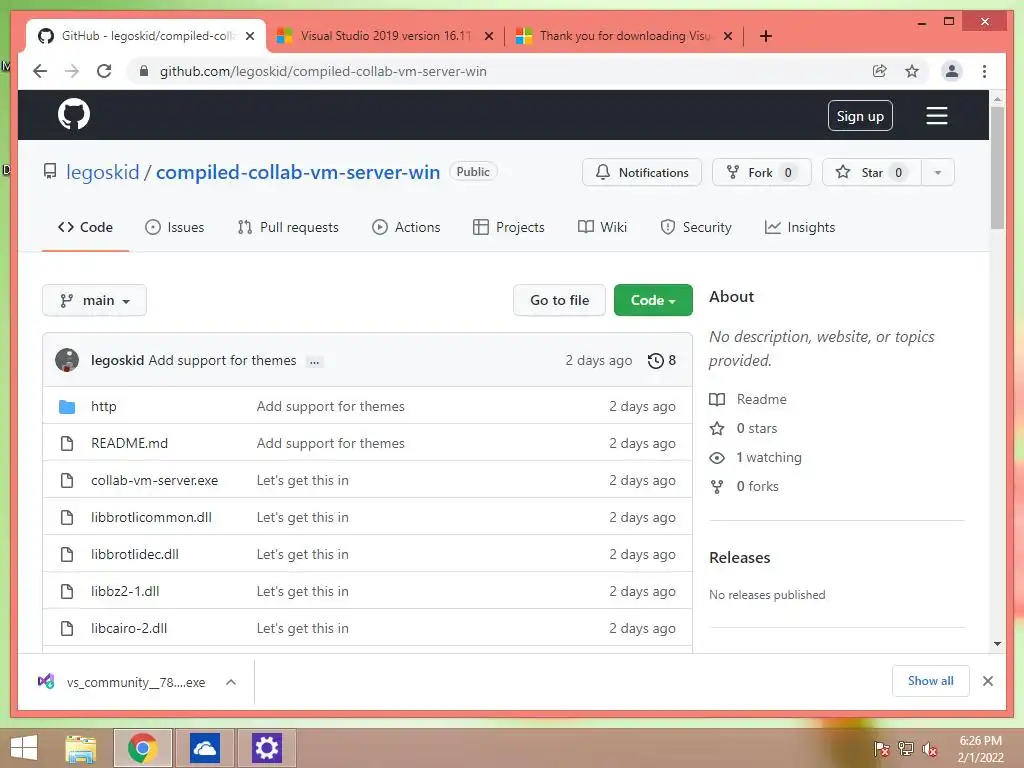View the 0 stars link
Viewport: 1024px width, 768px height.
(x=744, y=428)
